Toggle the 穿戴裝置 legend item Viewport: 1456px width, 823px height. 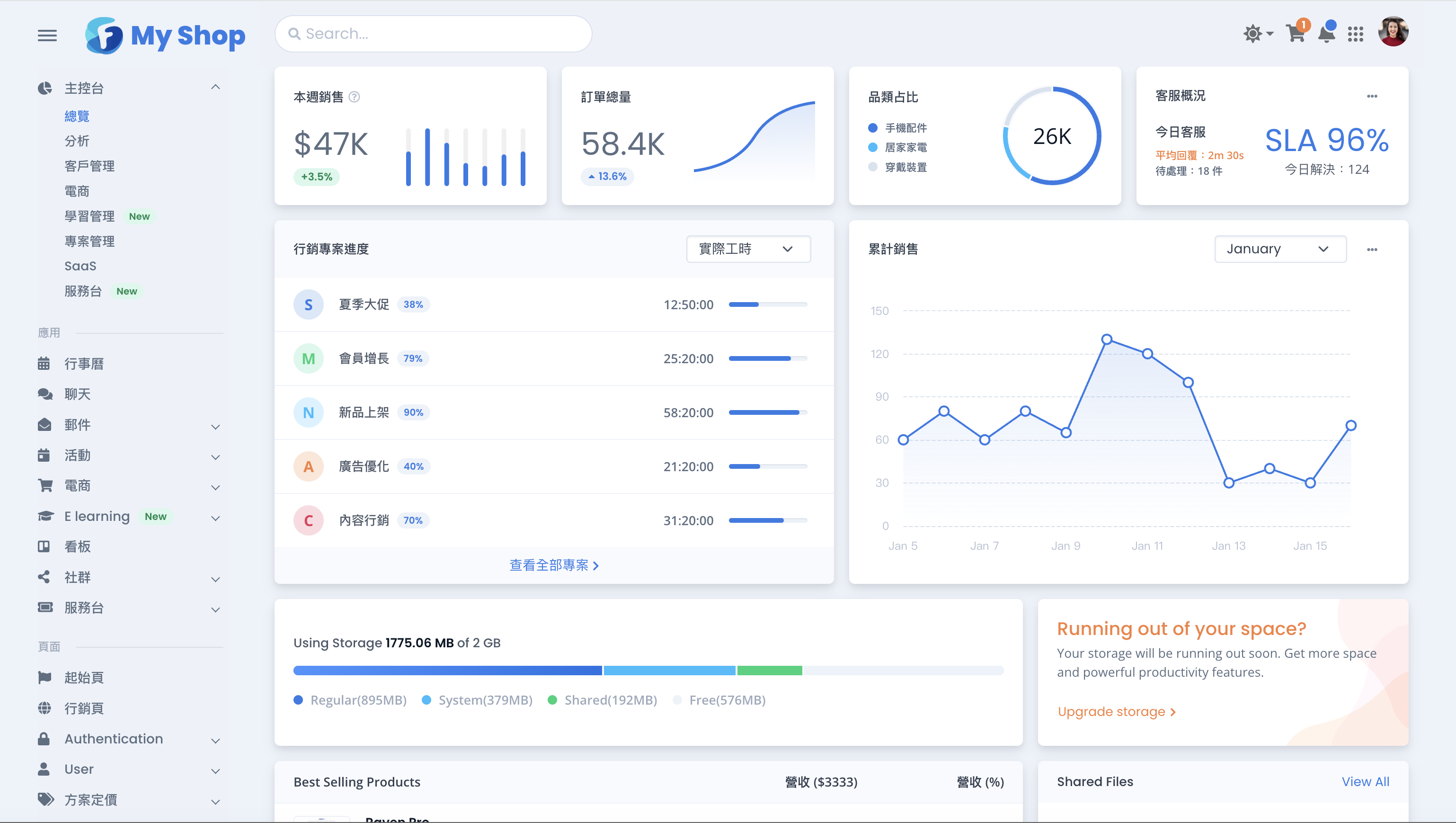coord(905,168)
